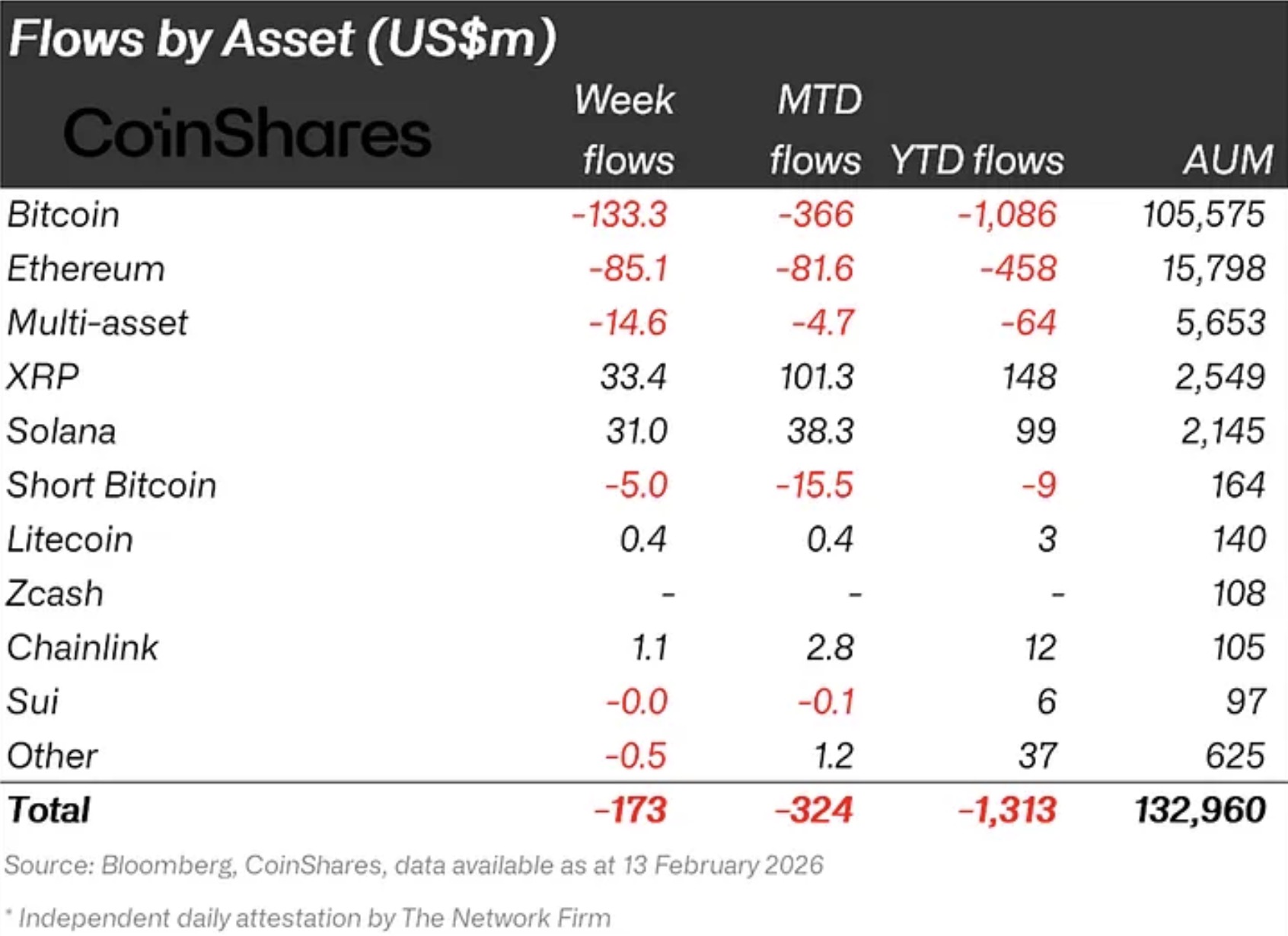
Task: Click the Solana row label
Action: tap(62, 431)
